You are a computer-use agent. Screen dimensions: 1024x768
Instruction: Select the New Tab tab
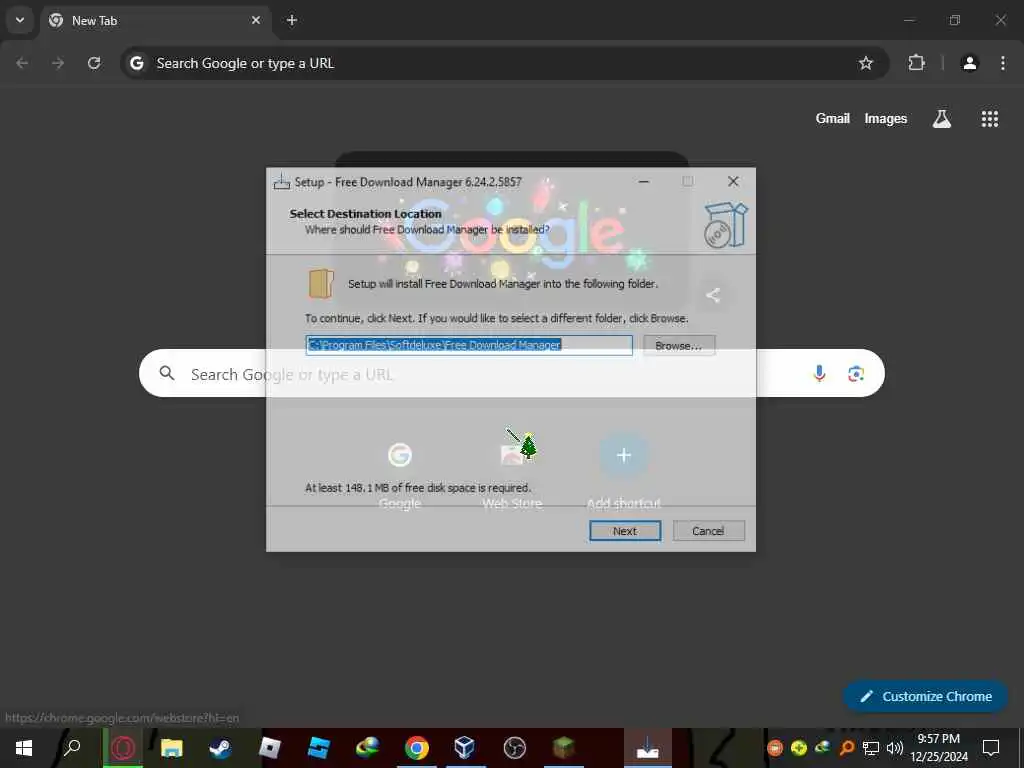click(154, 21)
